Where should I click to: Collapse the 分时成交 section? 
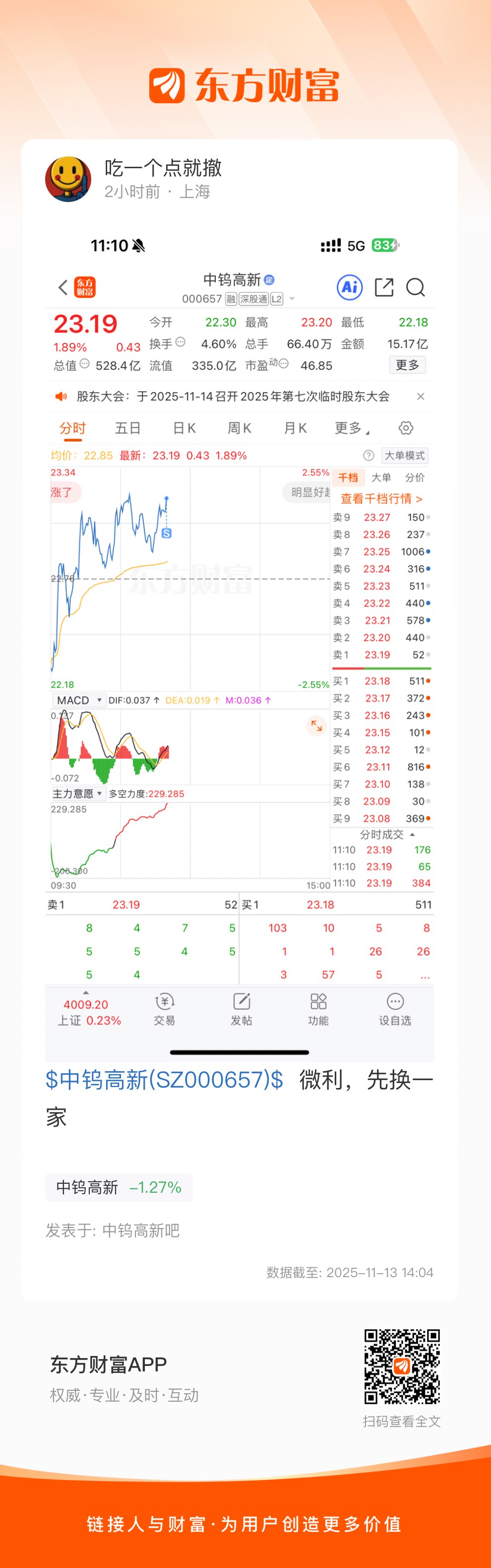[387, 834]
